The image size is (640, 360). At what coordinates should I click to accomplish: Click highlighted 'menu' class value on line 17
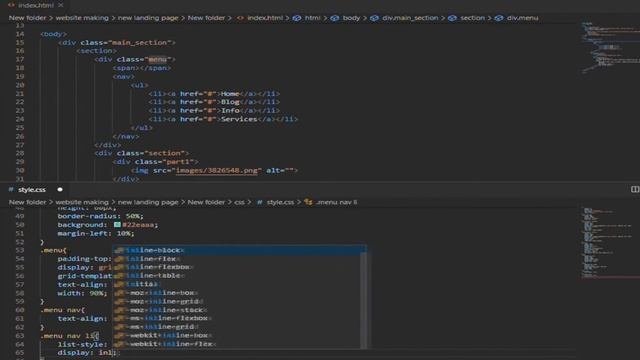[x=158, y=59]
